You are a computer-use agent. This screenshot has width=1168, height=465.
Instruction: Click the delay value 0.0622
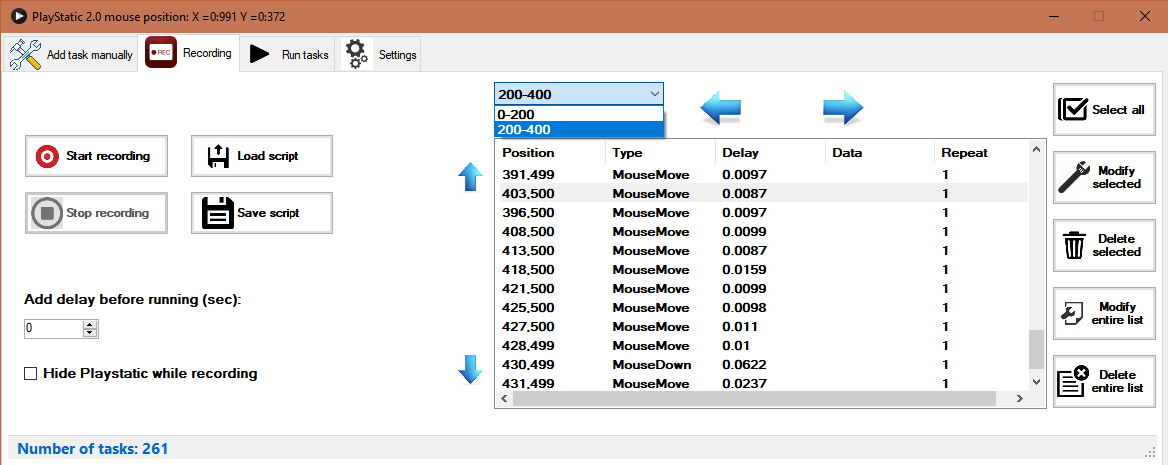[x=744, y=364]
